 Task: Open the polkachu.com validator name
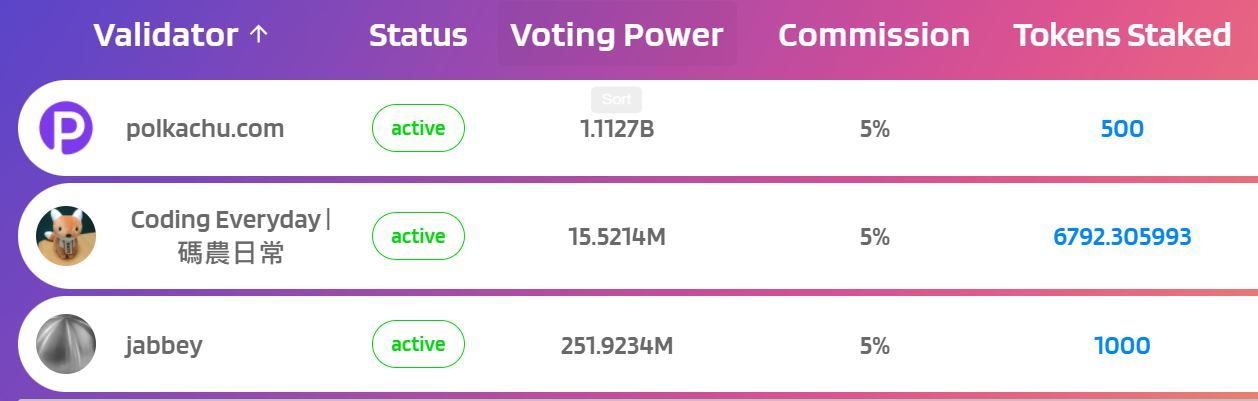(205, 129)
